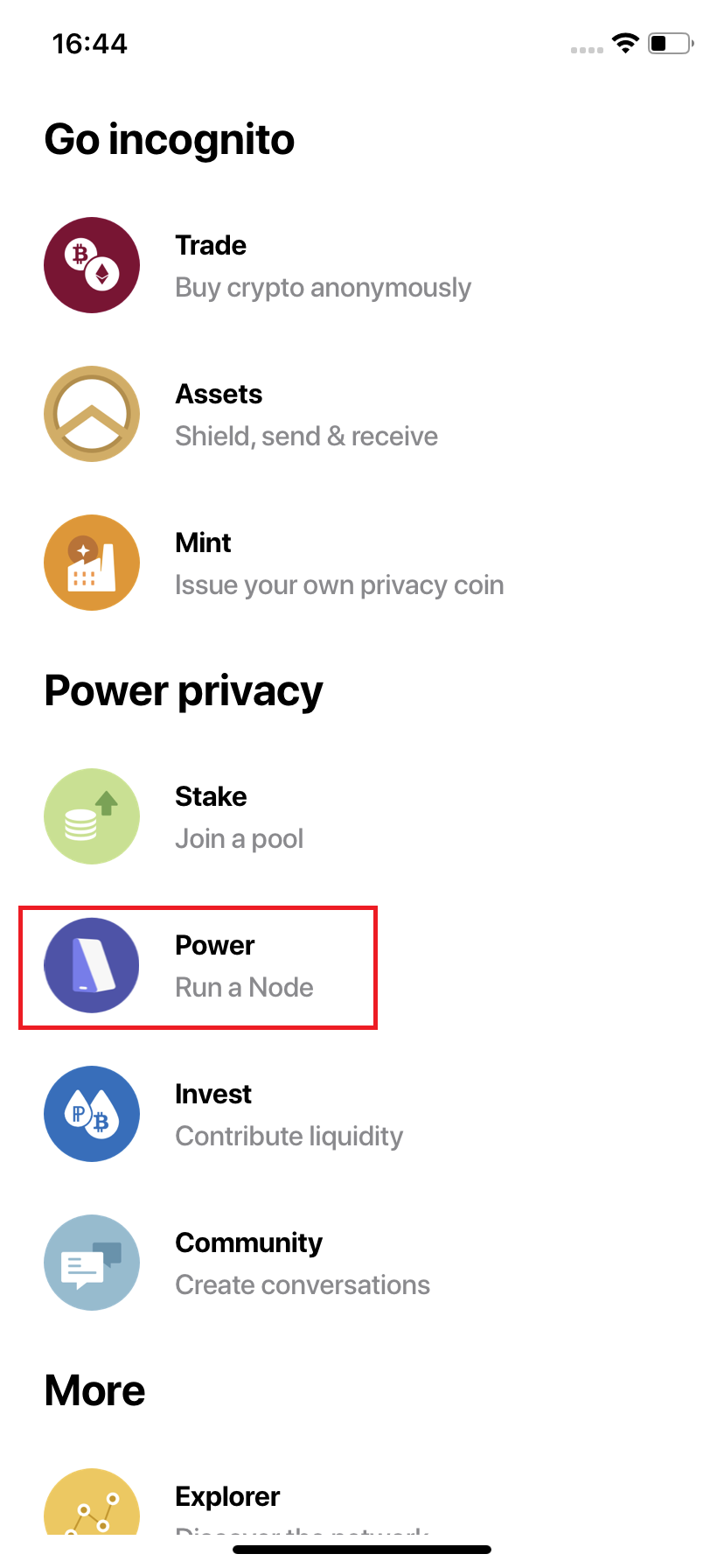Select Buy crypto anonymously description
The height and width of the screenshot is (1568, 724).
[323, 288]
